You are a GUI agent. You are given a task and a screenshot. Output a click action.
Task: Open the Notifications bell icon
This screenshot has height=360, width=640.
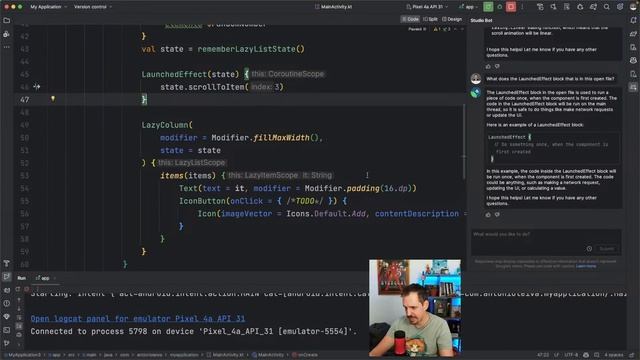[x=633, y=20]
